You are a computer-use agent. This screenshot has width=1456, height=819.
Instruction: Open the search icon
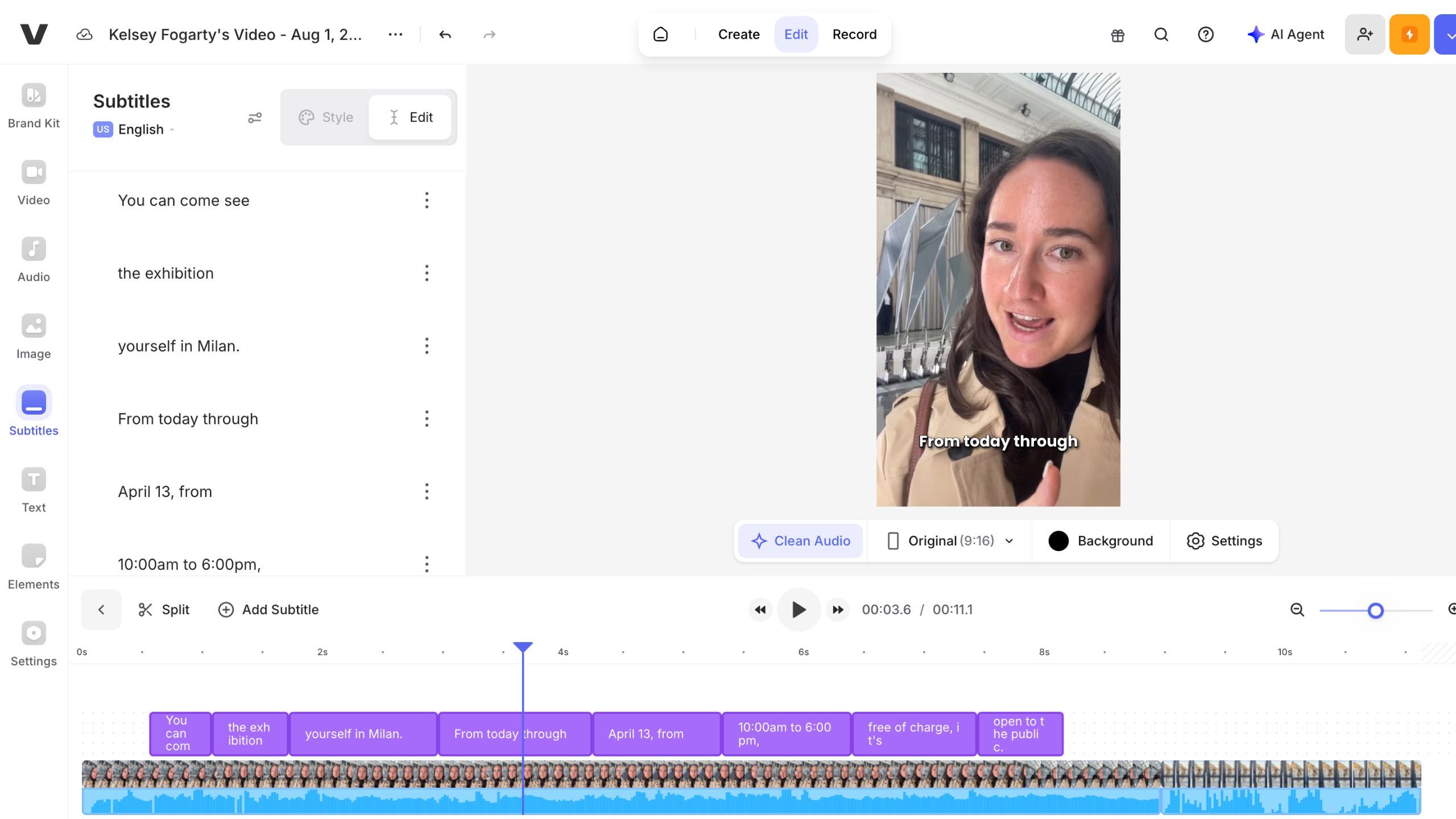(1161, 35)
